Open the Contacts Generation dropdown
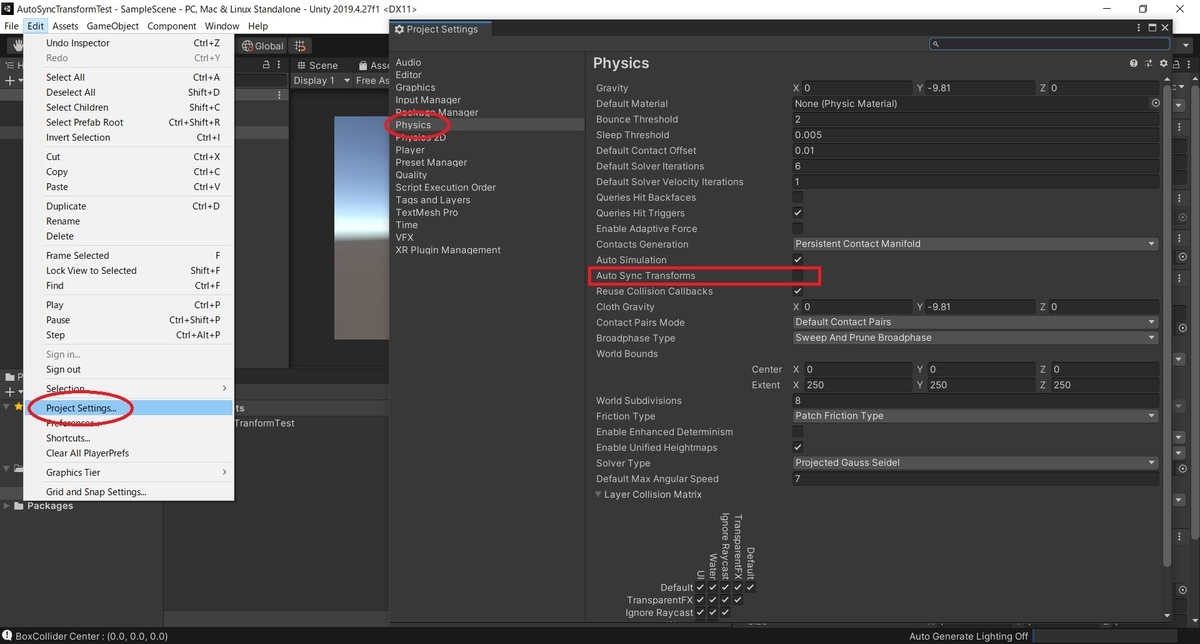This screenshot has height=644, width=1200. pyautogui.click(x=975, y=244)
